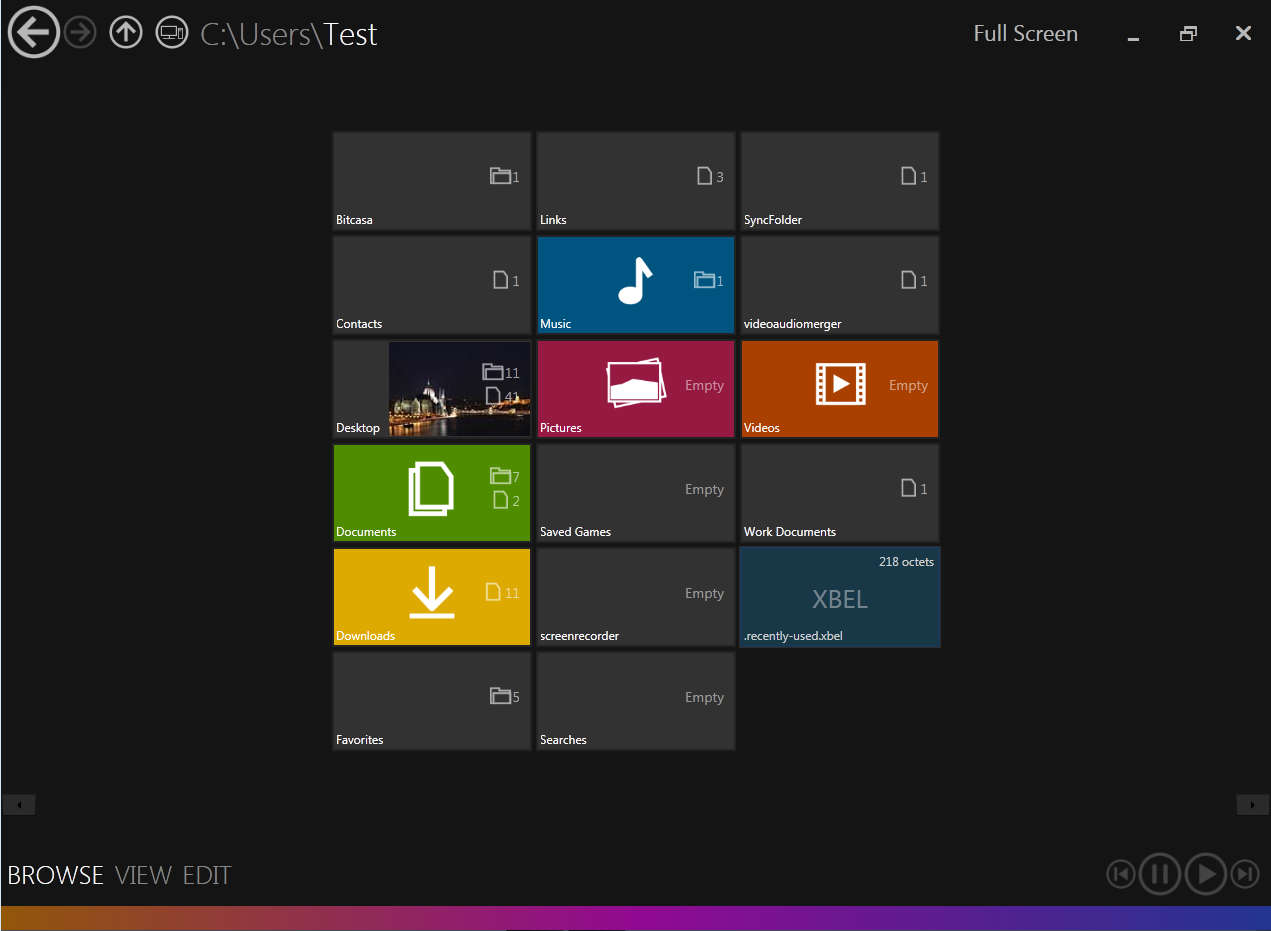
Task: Go back with the large back arrow
Action: click(x=33, y=33)
